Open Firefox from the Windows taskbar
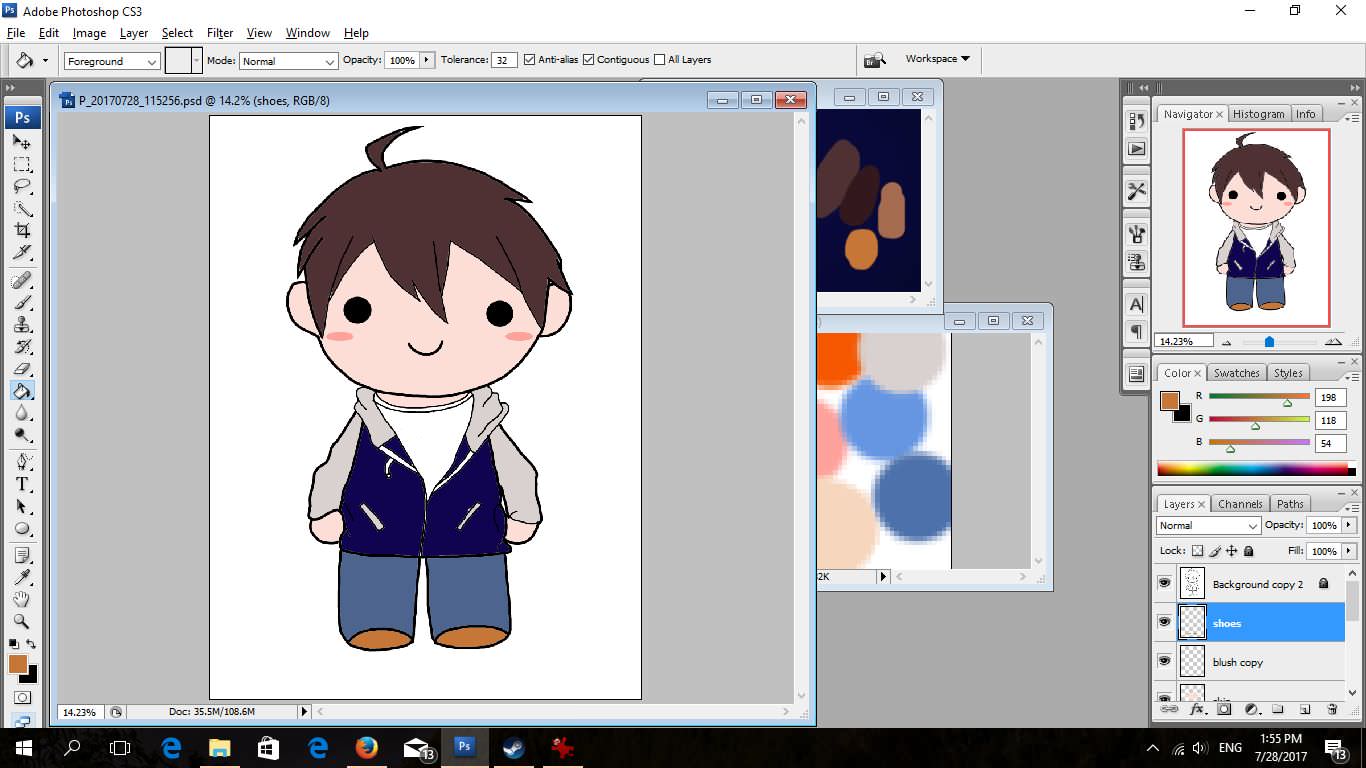Screen dimensions: 1366x768 pyautogui.click(x=367, y=747)
